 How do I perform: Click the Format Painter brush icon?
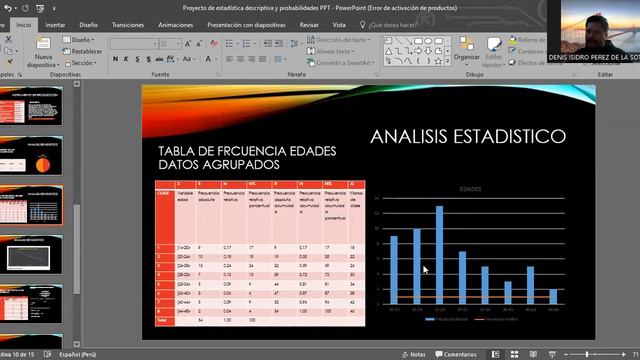(x=8, y=62)
